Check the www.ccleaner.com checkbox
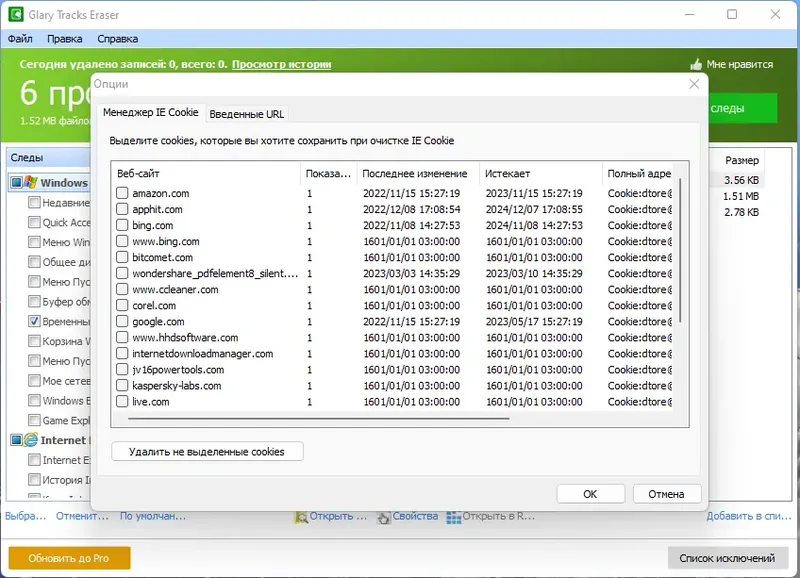This screenshot has height=578, width=800. point(122,289)
